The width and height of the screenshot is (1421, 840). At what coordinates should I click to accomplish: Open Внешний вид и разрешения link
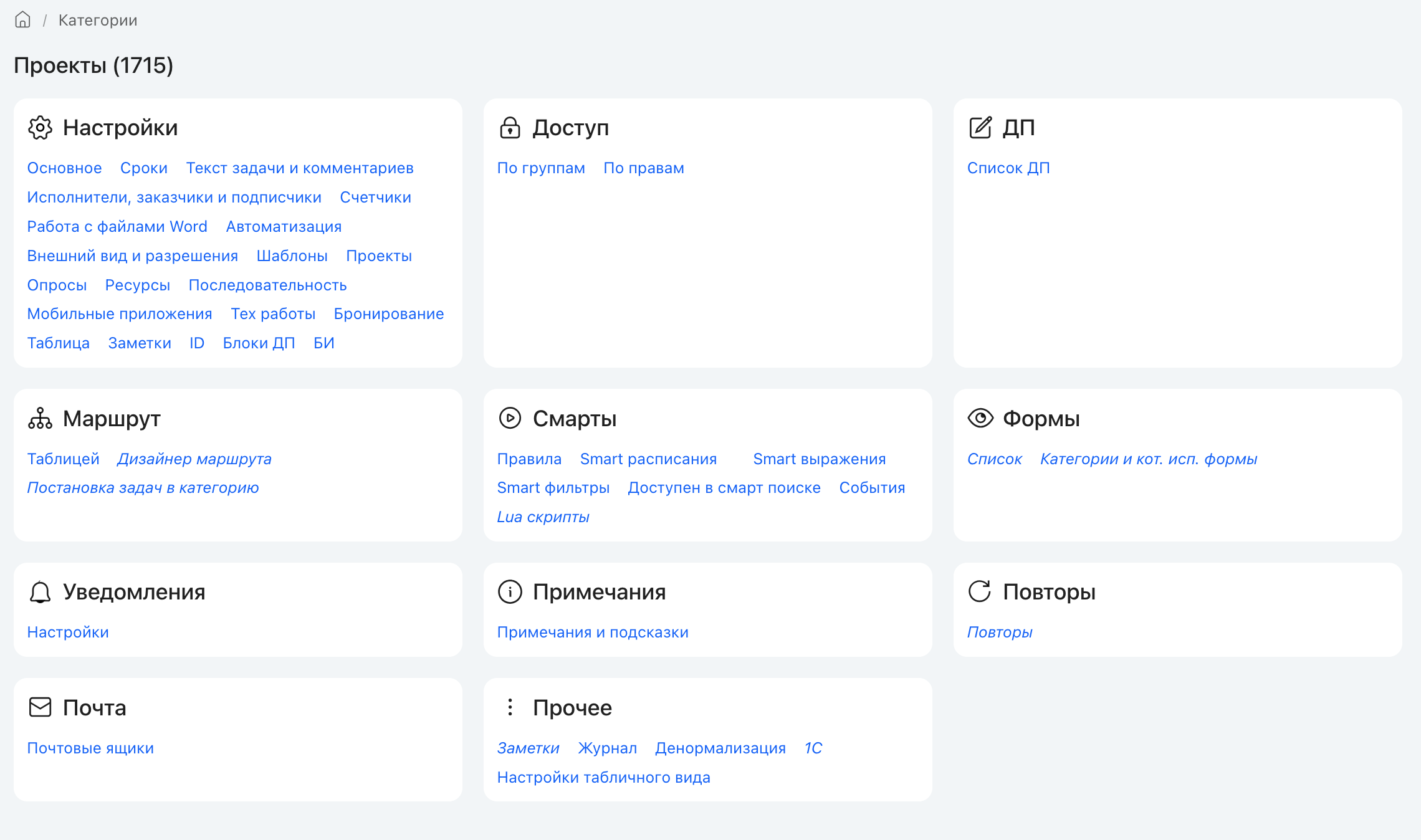pos(133,256)
